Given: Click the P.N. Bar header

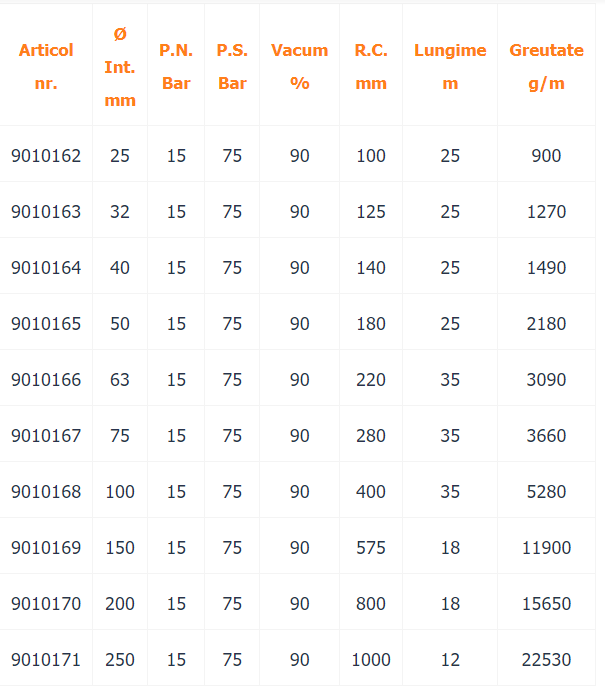Looking at the screenshot, I should click(176, 67).
